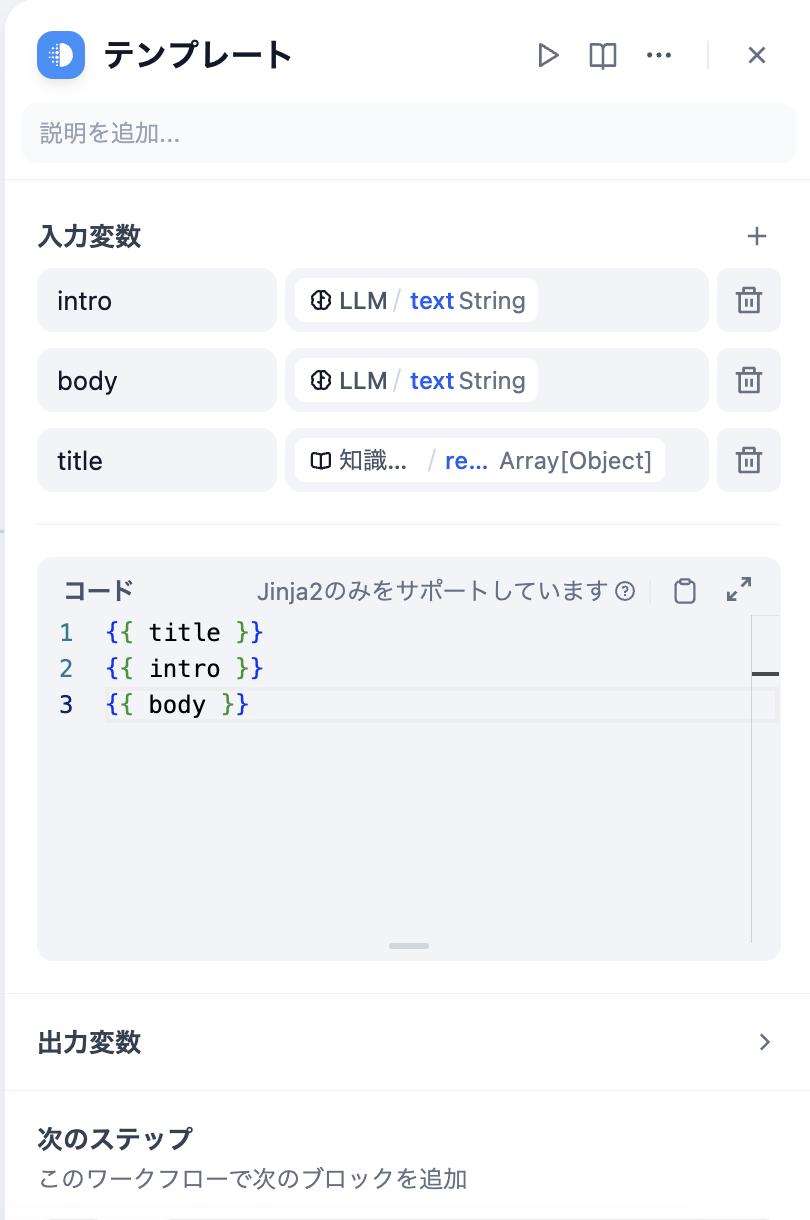Click the title Array[Object] variable badge

pos(497,460)
